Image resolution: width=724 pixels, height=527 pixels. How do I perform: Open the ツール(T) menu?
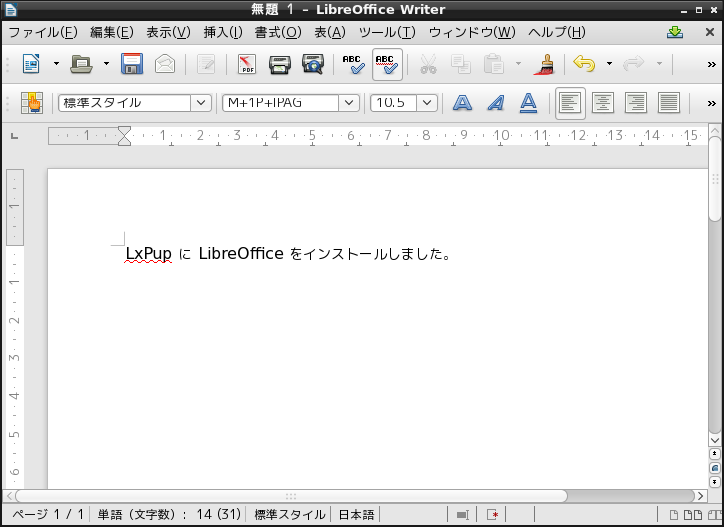click(x=387, y=32)
